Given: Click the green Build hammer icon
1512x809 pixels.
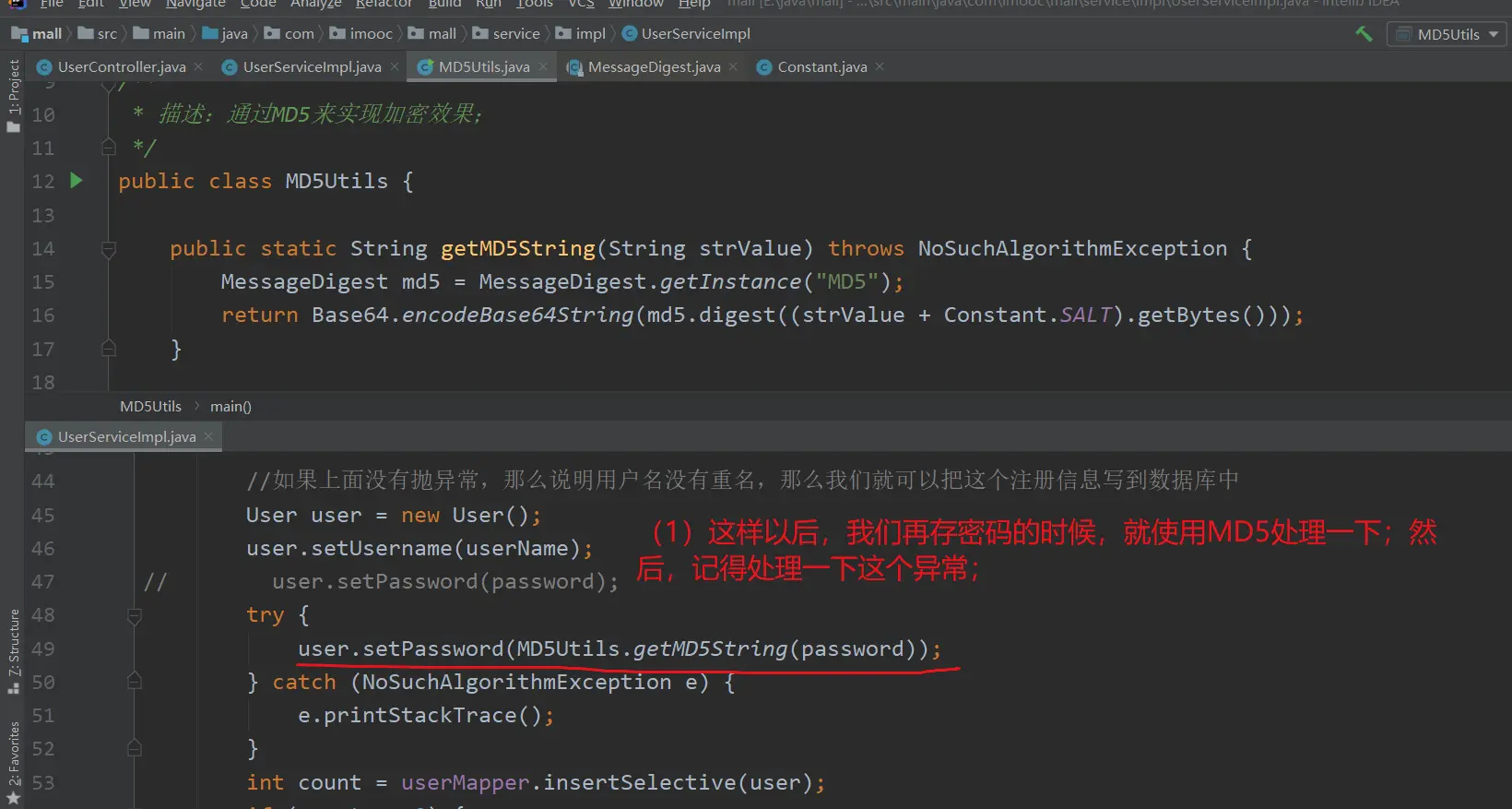Looking at the screenshot, I should 1364,34.
